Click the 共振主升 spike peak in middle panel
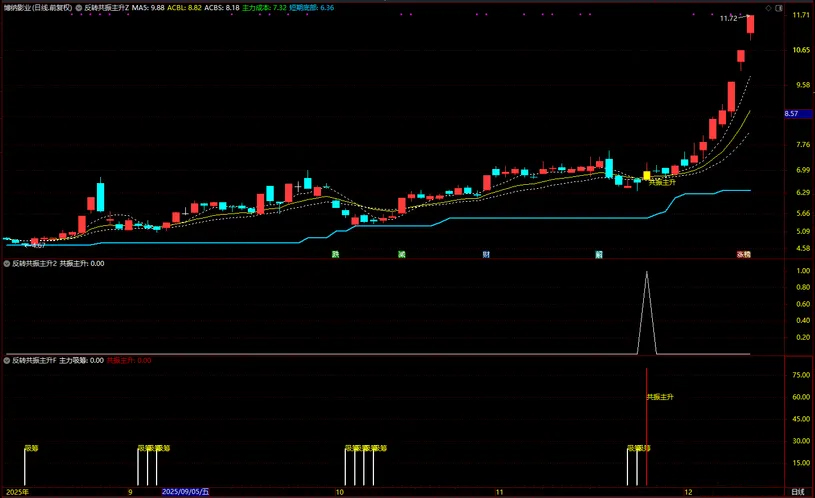This screenshot has height=498, width=815. [646, 272]
